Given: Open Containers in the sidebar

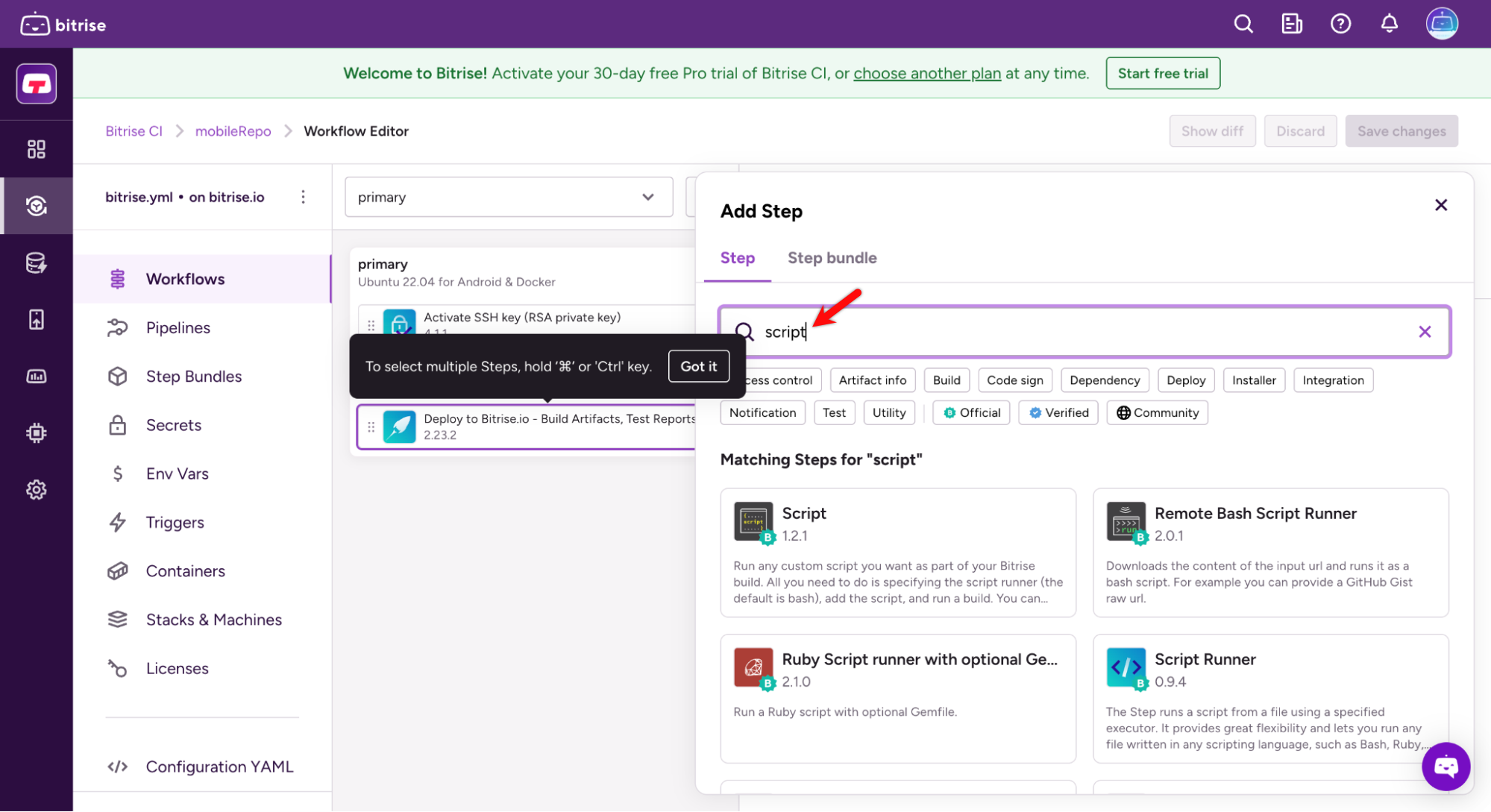Looking at the screenshot, I should coord(202,571).
